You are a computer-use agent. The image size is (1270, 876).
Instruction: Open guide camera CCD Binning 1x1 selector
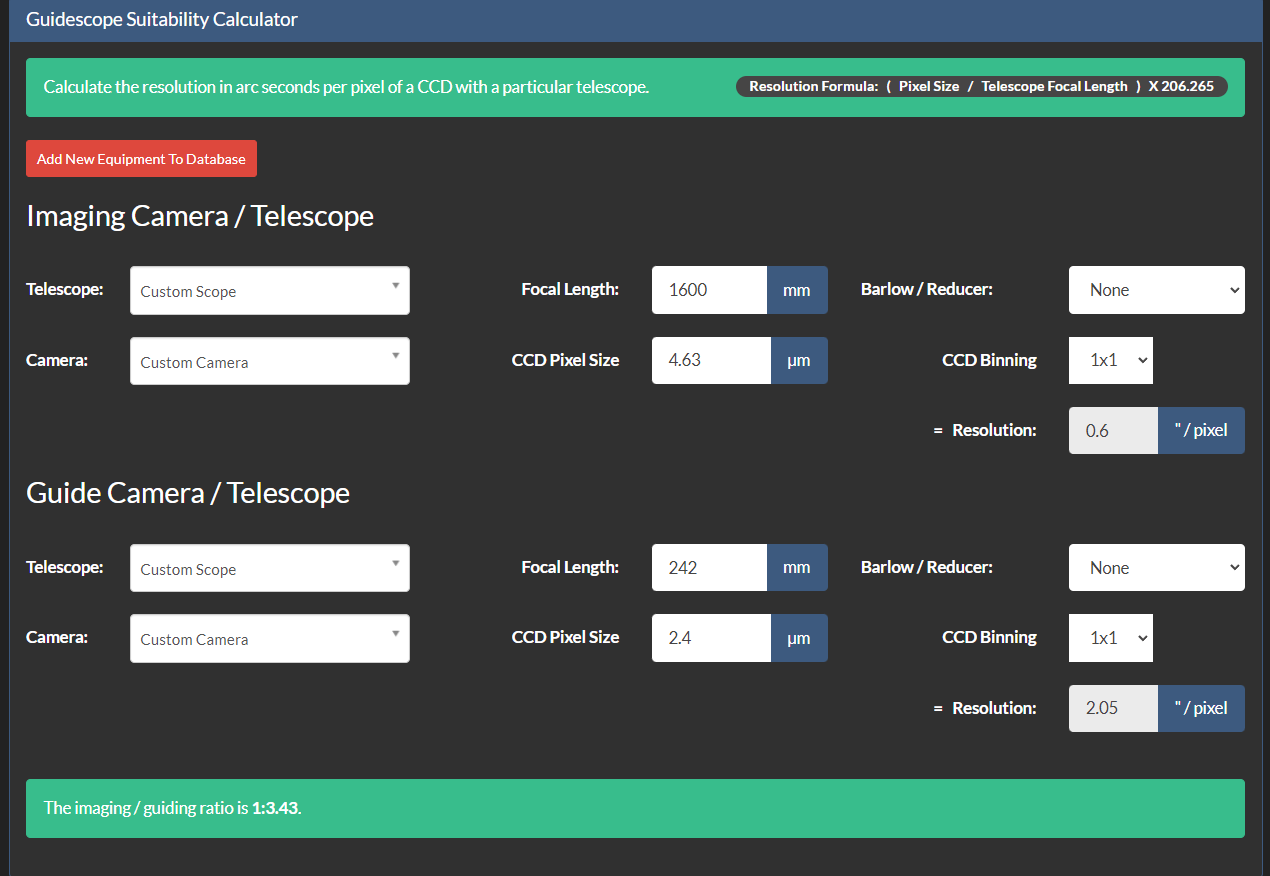tap(1110, 638)
